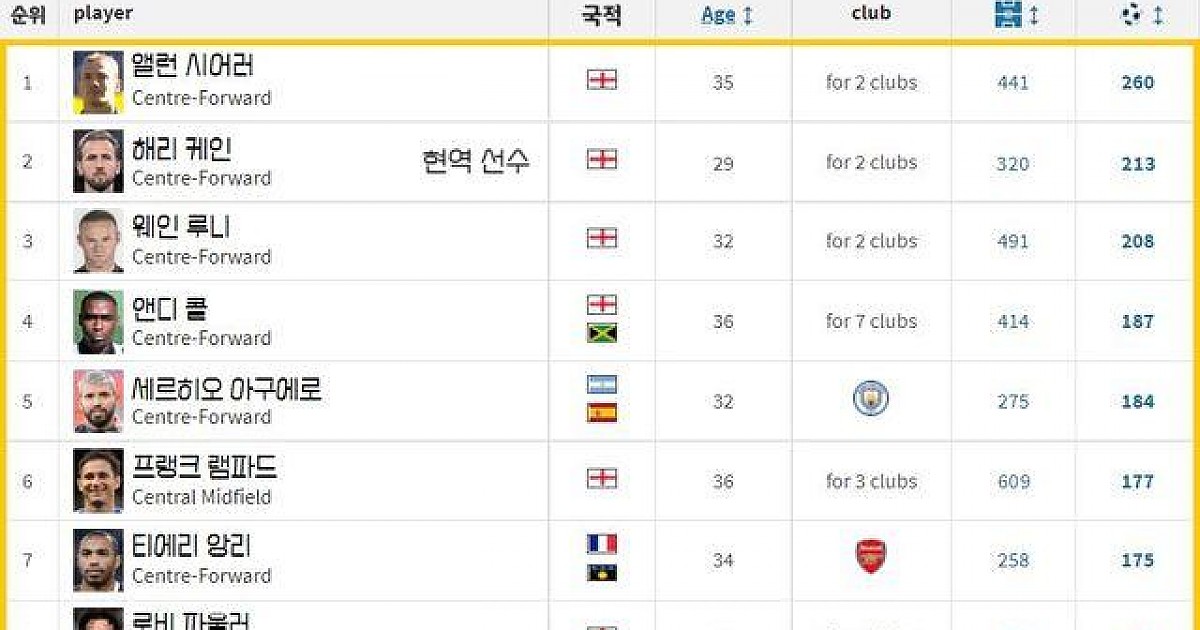Click Alan Shearer's 260 goals total
The image size is (1200, 630).
pyautogui.click(x=1137, y=83)
